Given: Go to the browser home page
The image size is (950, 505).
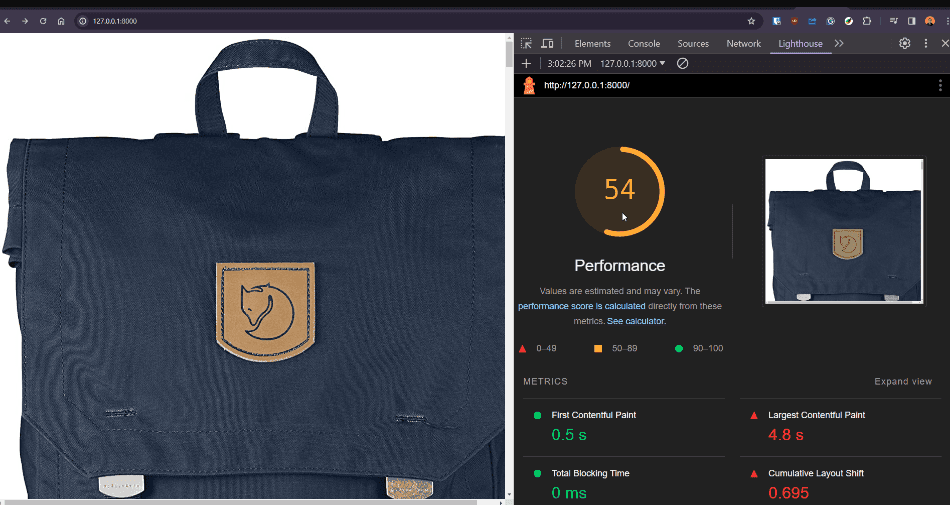Looking at the screenshot, I should (61, 21).
